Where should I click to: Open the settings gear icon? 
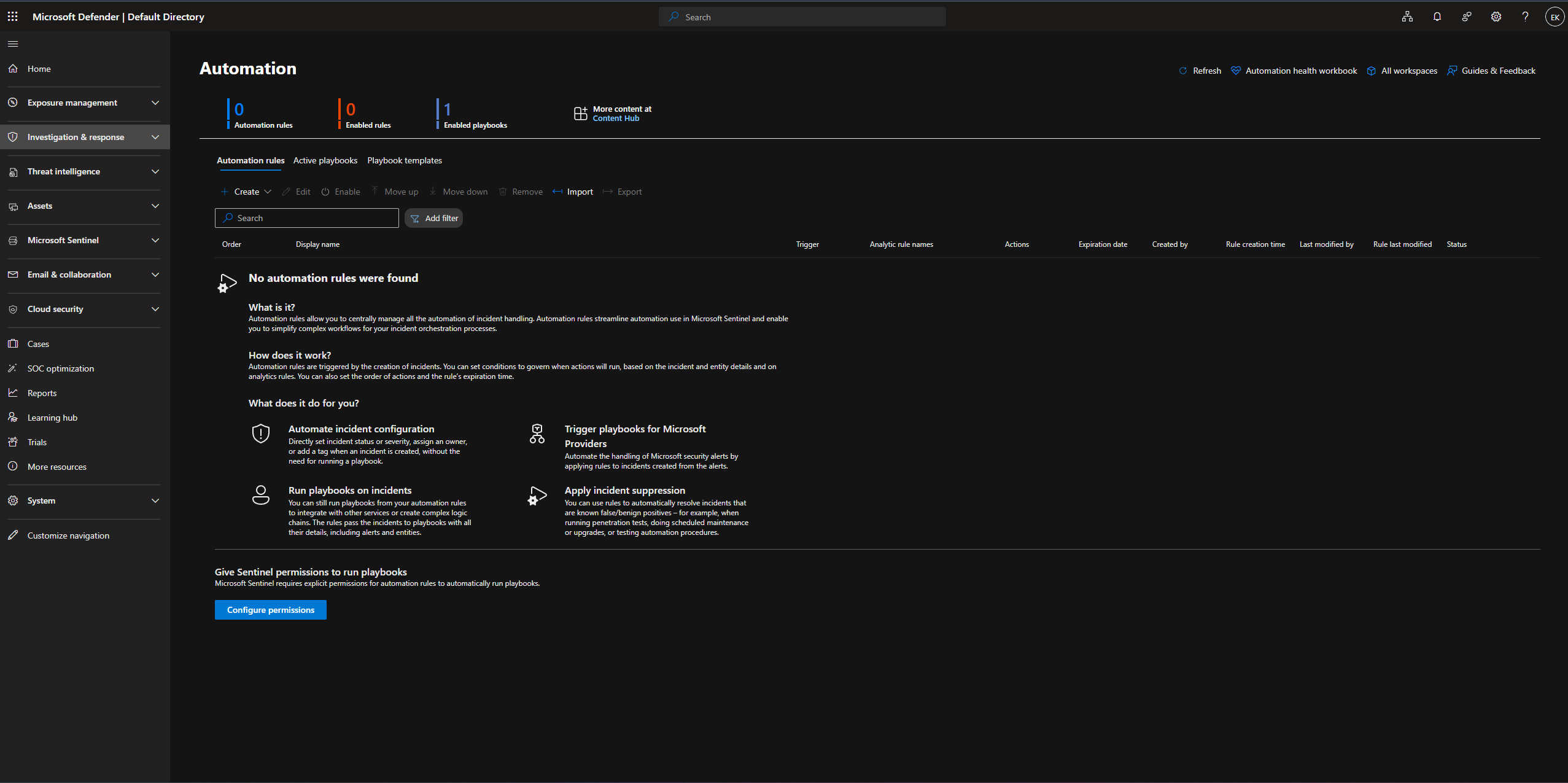(x=1496, y=17)
